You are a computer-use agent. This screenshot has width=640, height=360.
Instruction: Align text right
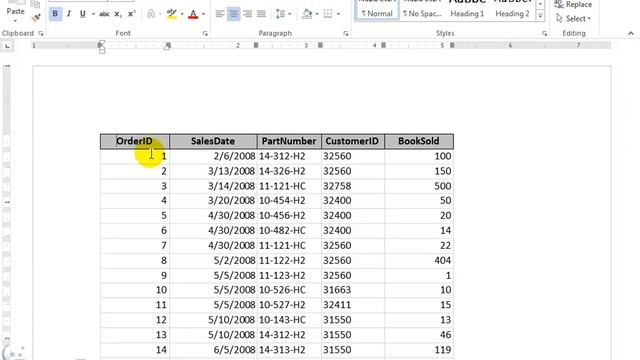247,14
